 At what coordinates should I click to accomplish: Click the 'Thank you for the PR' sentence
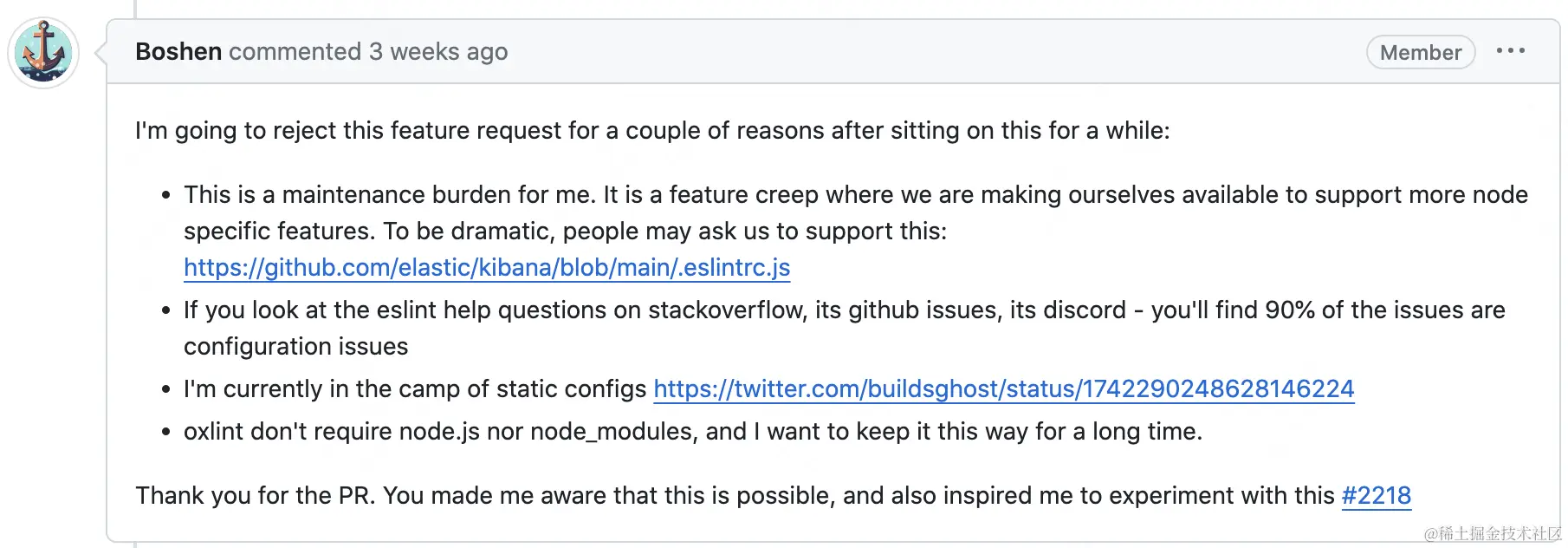[736, 496]
